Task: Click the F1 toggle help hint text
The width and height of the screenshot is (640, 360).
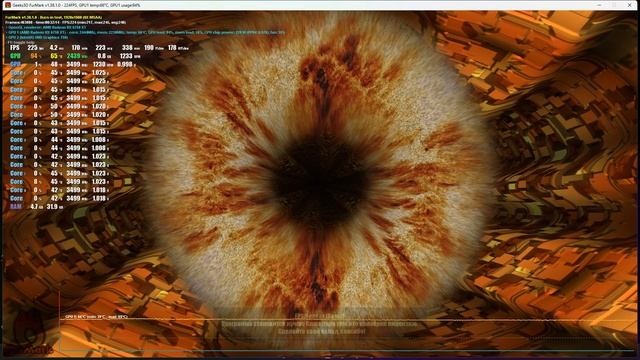Action: click(x=21, y=42)
